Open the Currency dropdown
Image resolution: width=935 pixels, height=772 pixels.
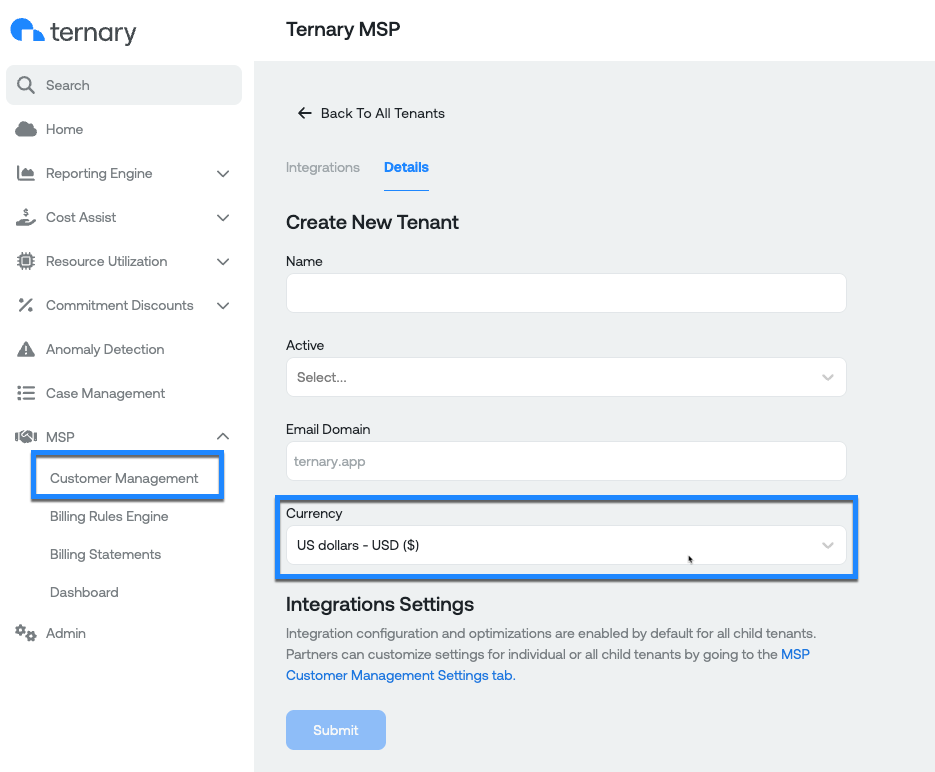tap(566, 545)
